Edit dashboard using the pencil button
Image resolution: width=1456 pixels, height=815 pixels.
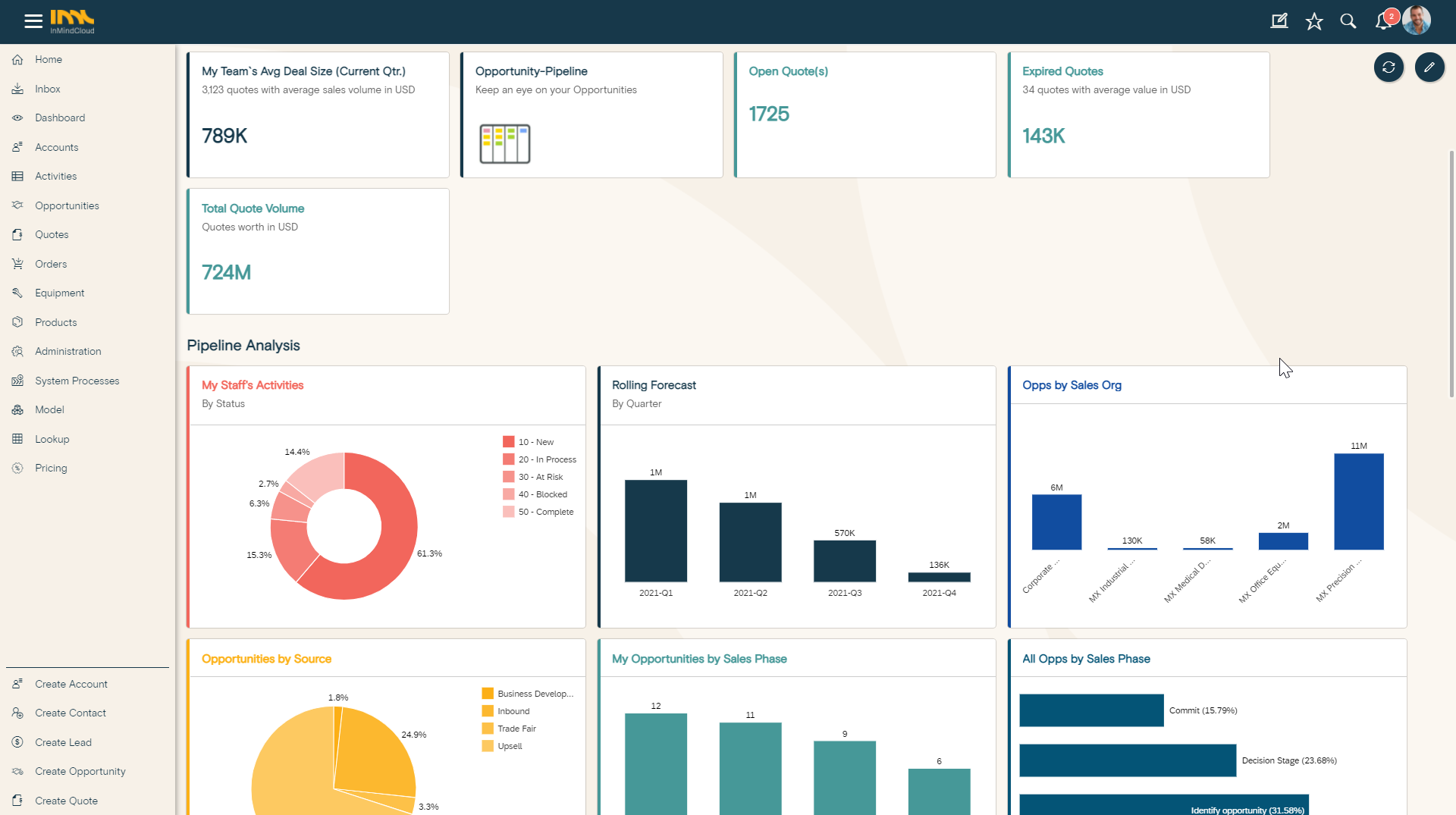point(1429,67)
